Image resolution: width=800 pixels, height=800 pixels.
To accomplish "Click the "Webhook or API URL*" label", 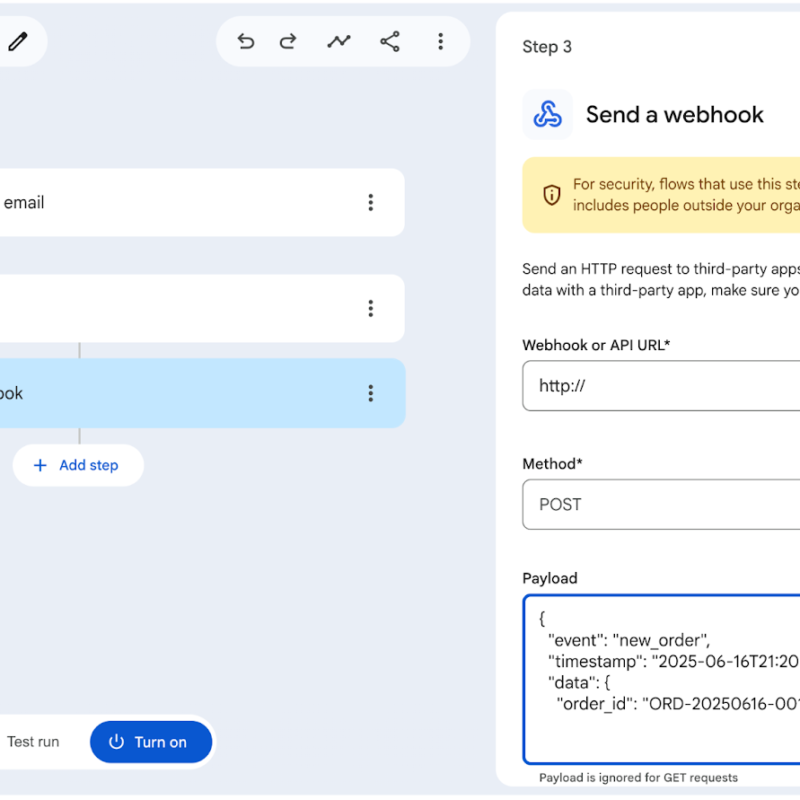I will pos(596,345).
